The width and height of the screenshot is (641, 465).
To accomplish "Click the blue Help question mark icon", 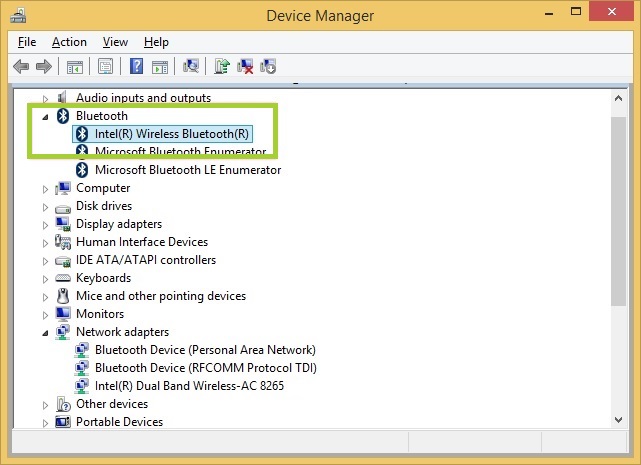I will click(136, 66).
